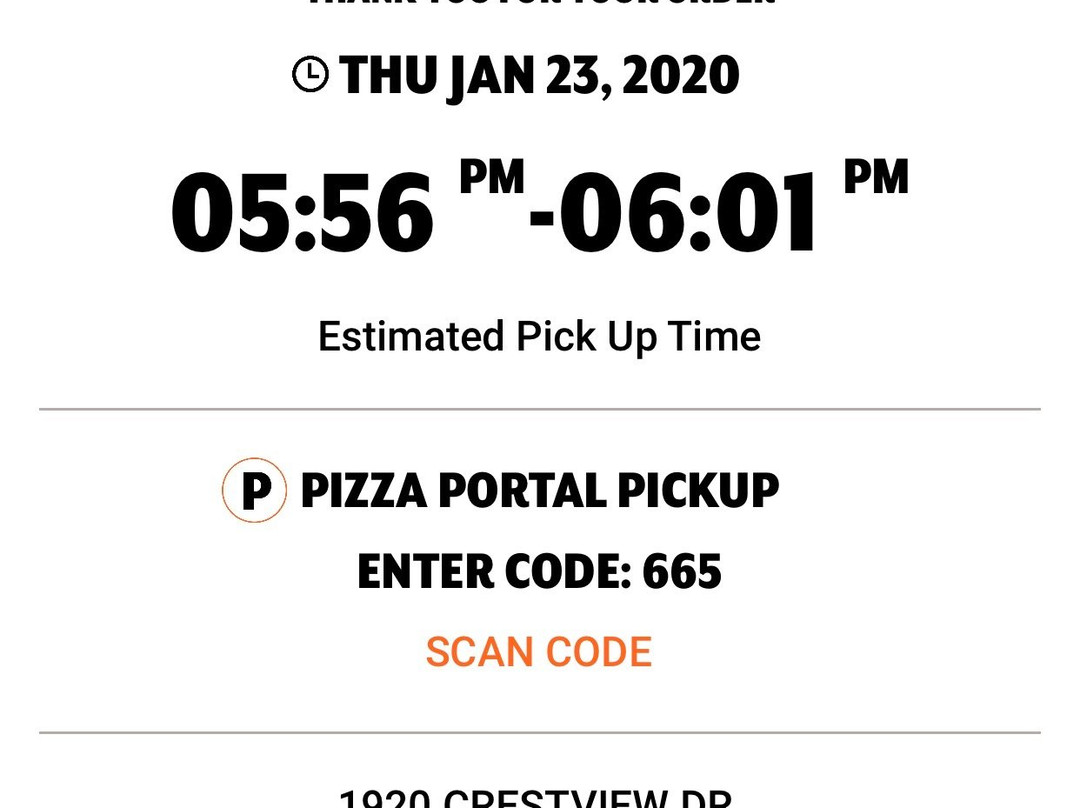Tap the 1920 CRESTVIEW DR address

(535, 798)
